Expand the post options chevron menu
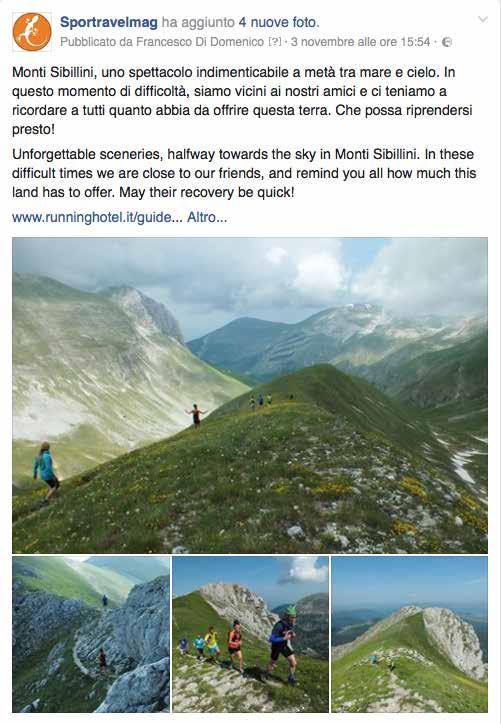501x724 pixels. coord(483,19)
